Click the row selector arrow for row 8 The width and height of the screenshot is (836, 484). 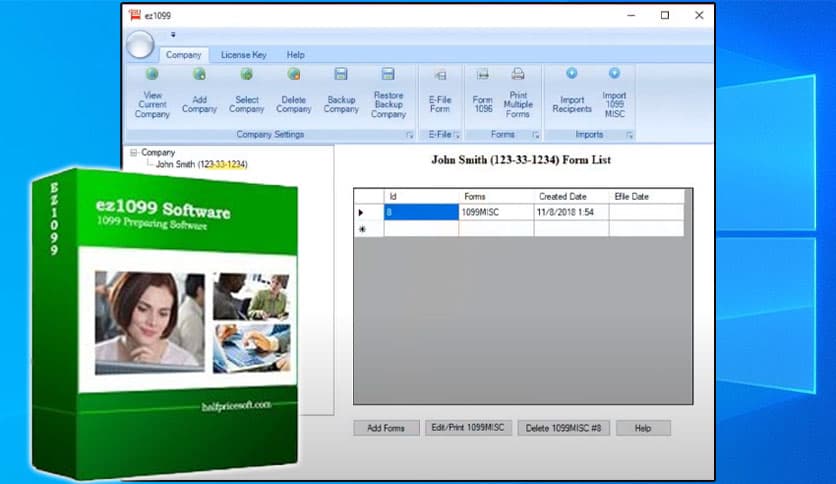(369, 212)
